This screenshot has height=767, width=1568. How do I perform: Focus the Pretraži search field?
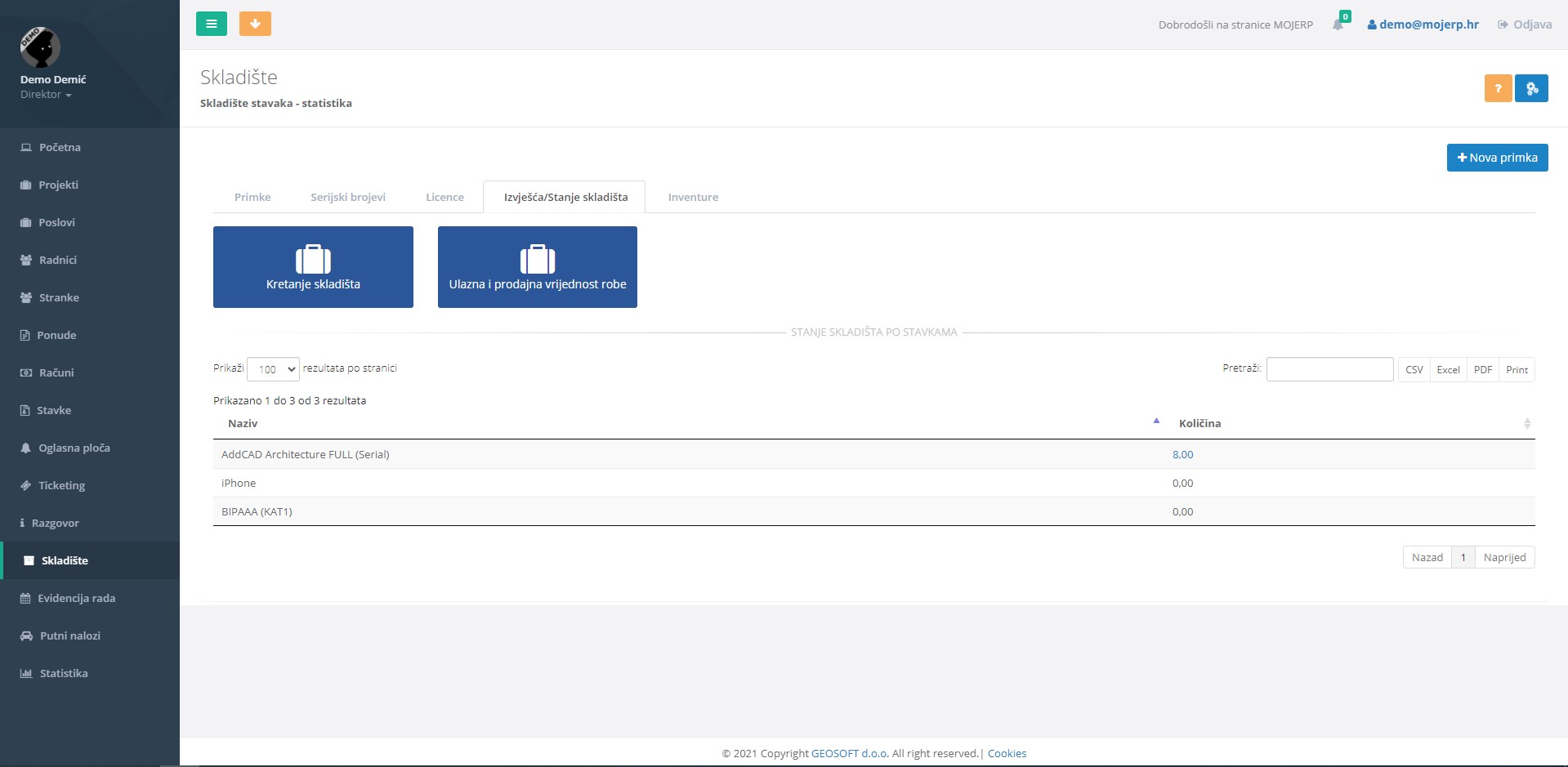click(x=1329, y=369)
